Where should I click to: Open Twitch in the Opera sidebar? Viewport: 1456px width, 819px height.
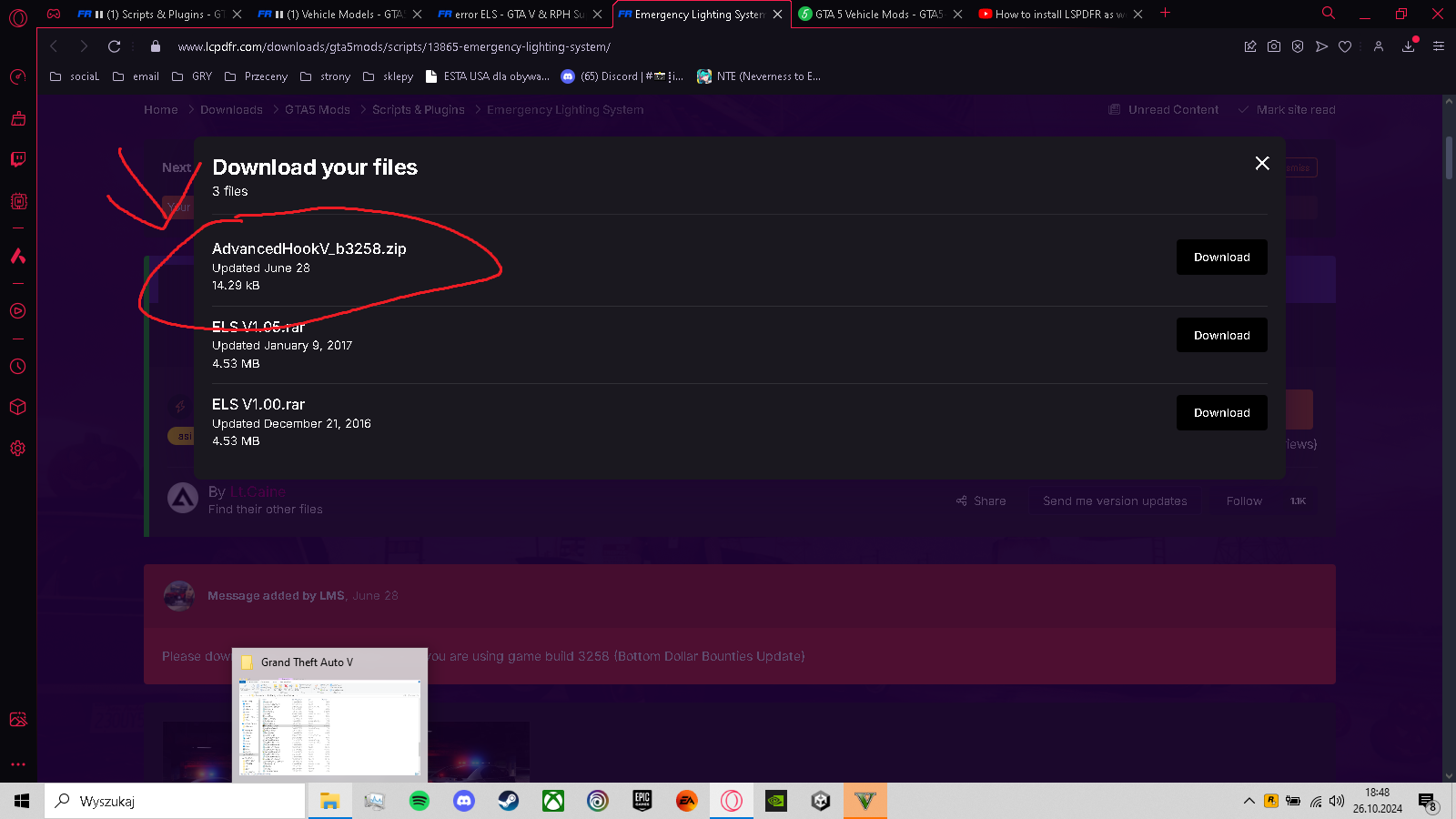click(18, 159)
